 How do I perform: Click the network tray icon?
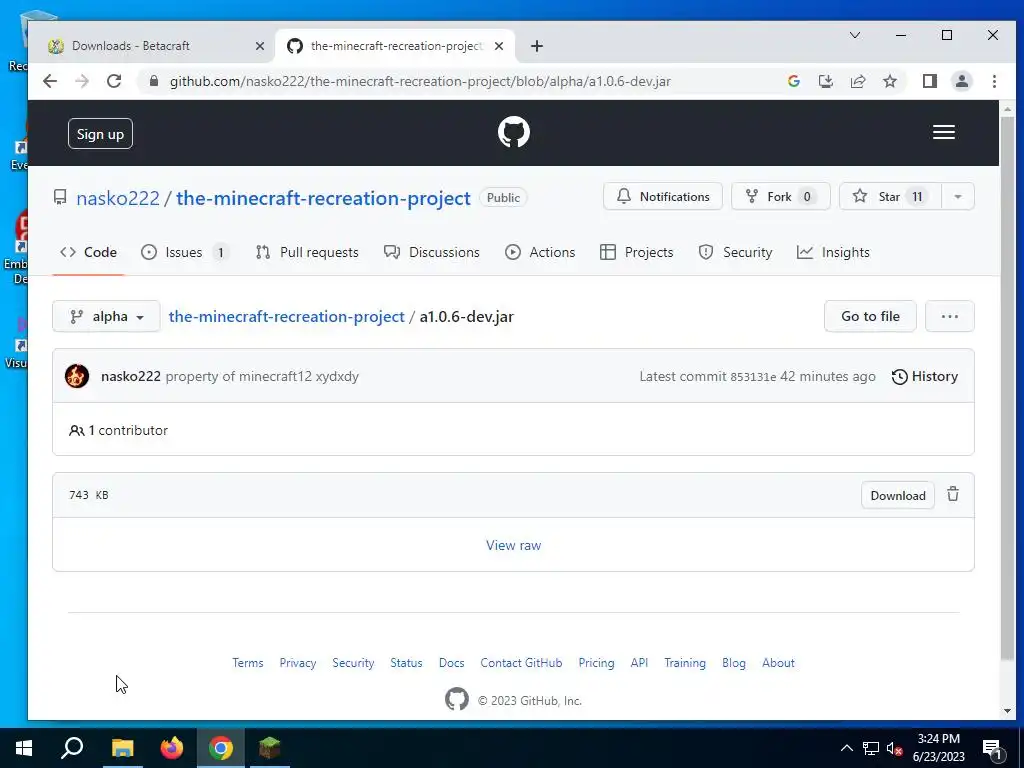(x=871, y=748)
